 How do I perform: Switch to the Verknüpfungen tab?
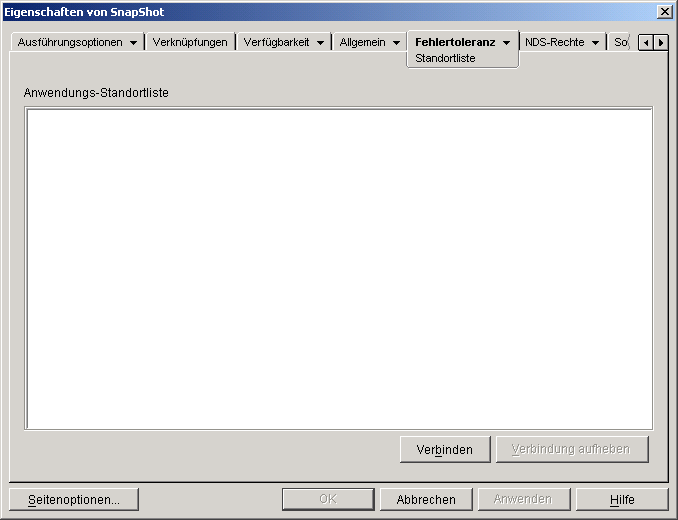[190, 42]
